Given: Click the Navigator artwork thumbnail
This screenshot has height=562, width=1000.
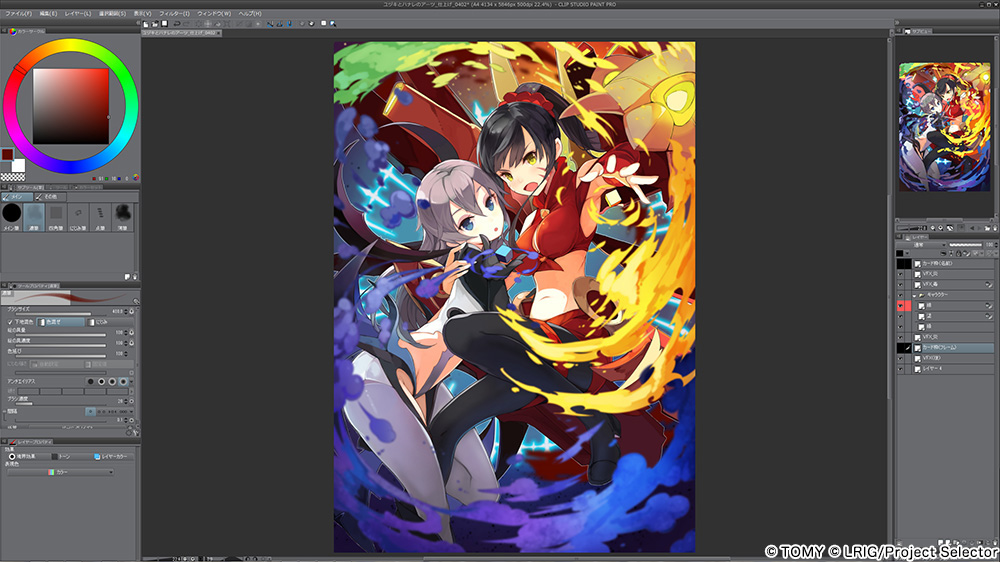Looking at the screenshot, I should click(x=945, y=126).
